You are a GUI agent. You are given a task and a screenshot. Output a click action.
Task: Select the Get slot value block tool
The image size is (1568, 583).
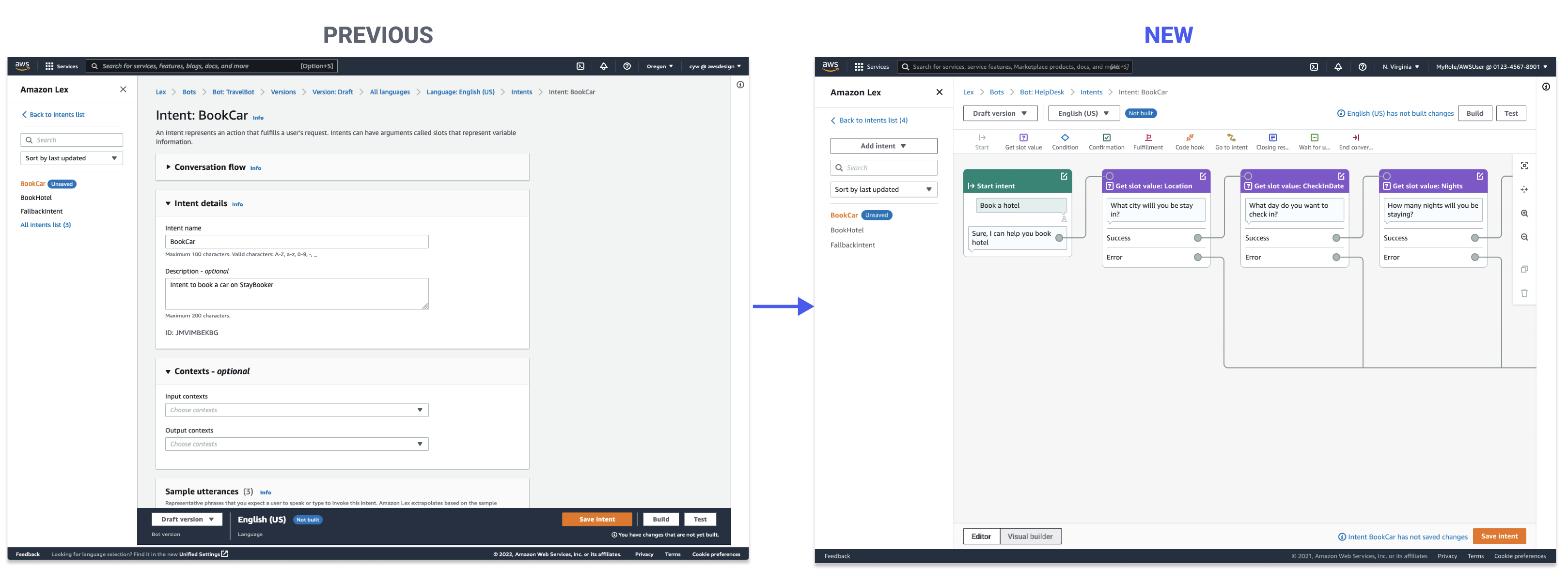coord(1023,142)
